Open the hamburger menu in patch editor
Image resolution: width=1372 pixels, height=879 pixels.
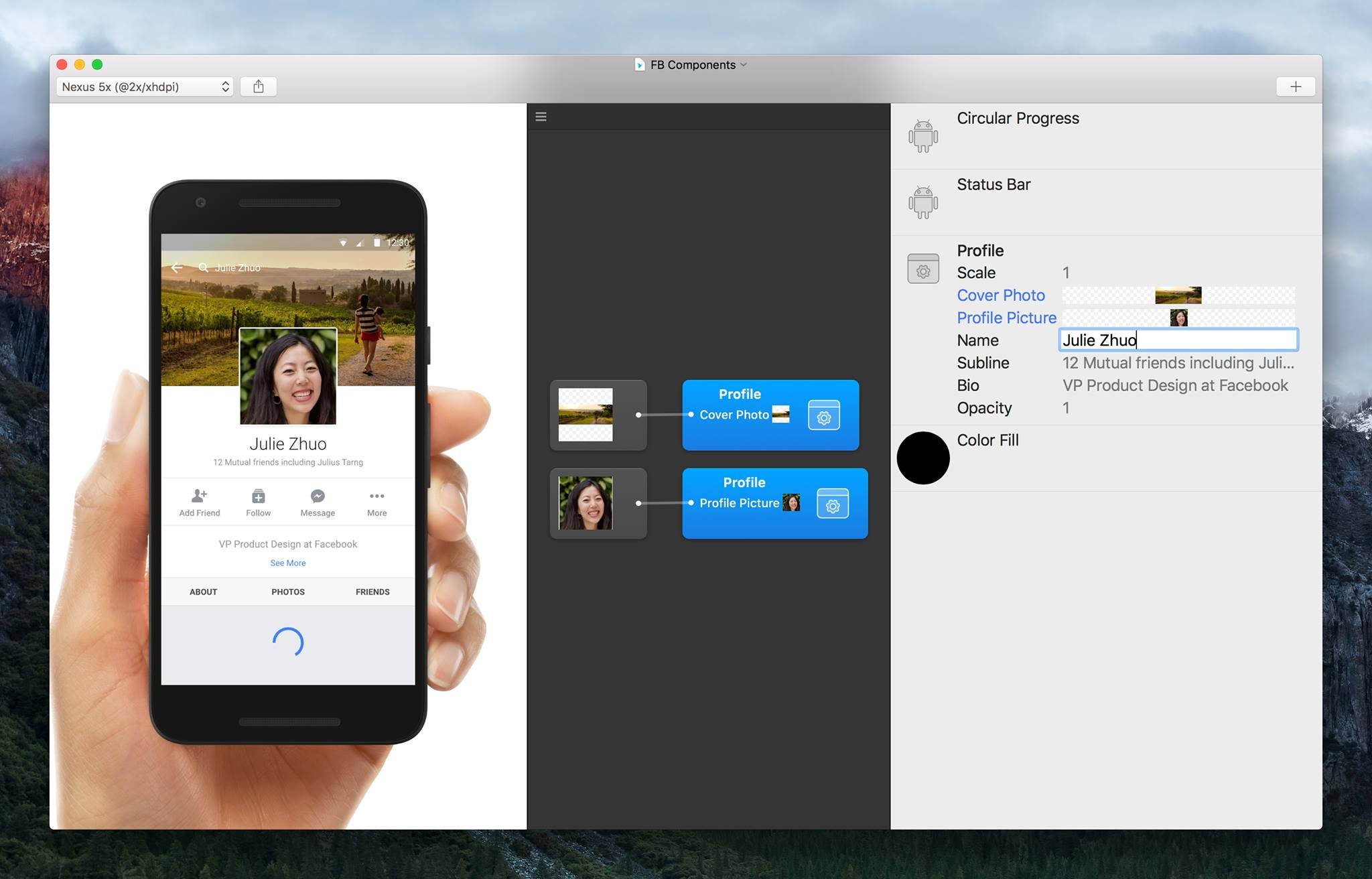click(541, 117)
